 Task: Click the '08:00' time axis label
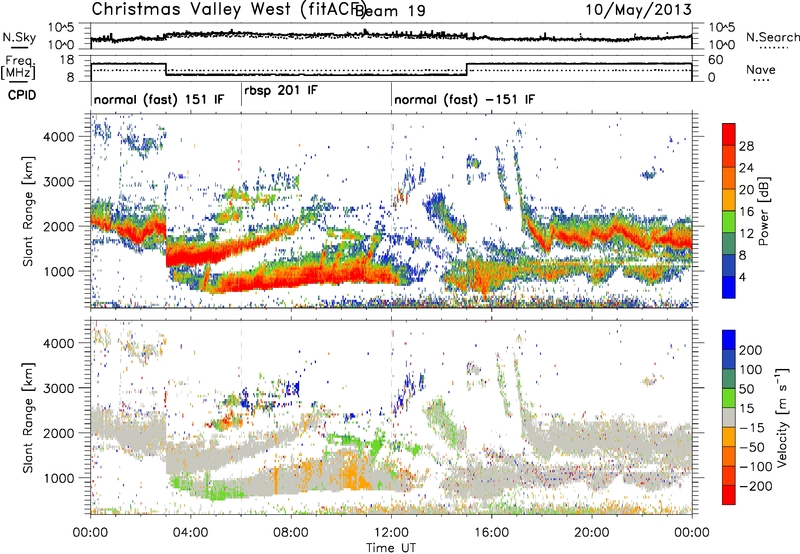pyautogui.click(x=291, y=533)
